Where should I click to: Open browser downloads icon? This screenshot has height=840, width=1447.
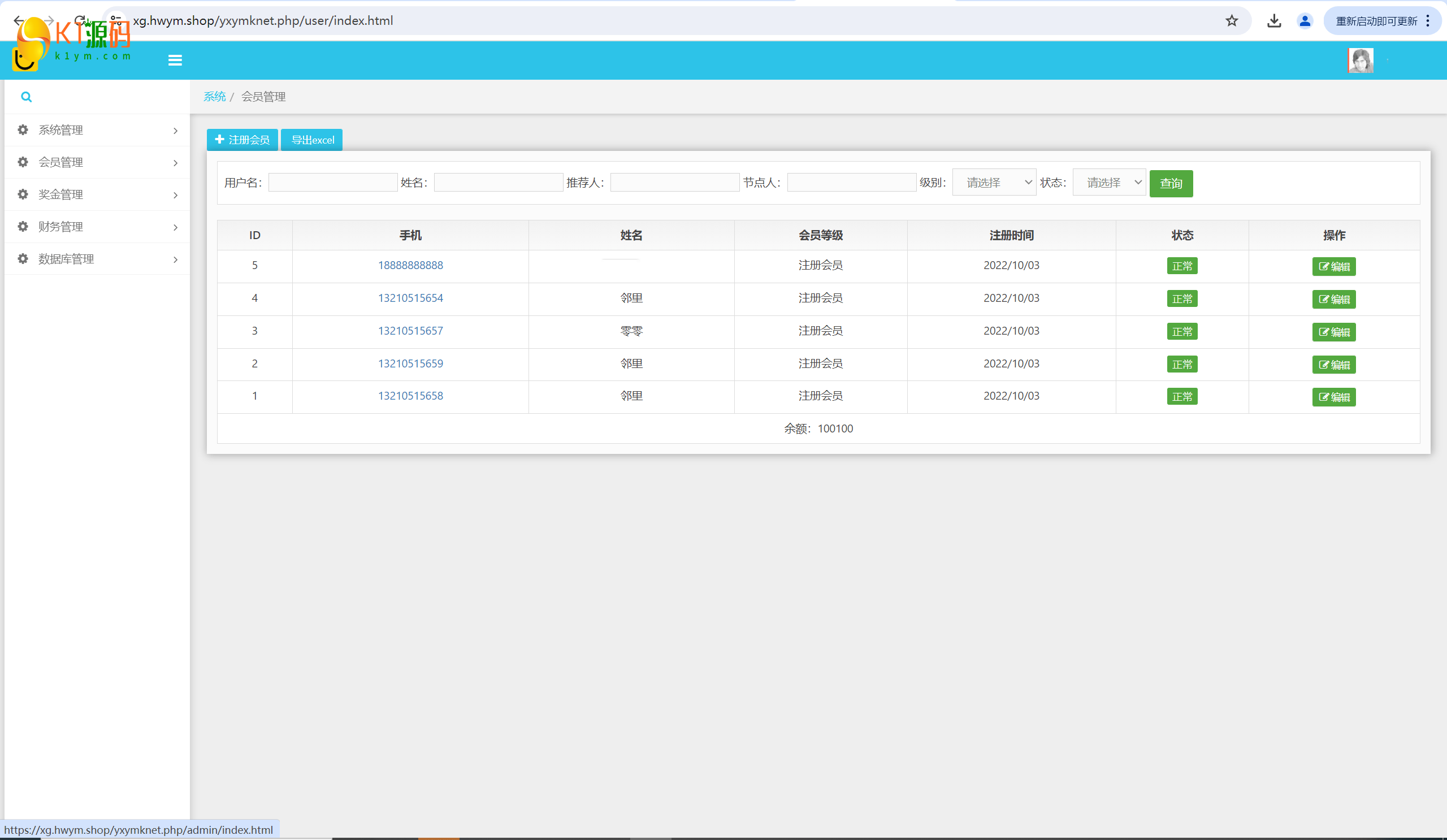[x=1274, y=21]
